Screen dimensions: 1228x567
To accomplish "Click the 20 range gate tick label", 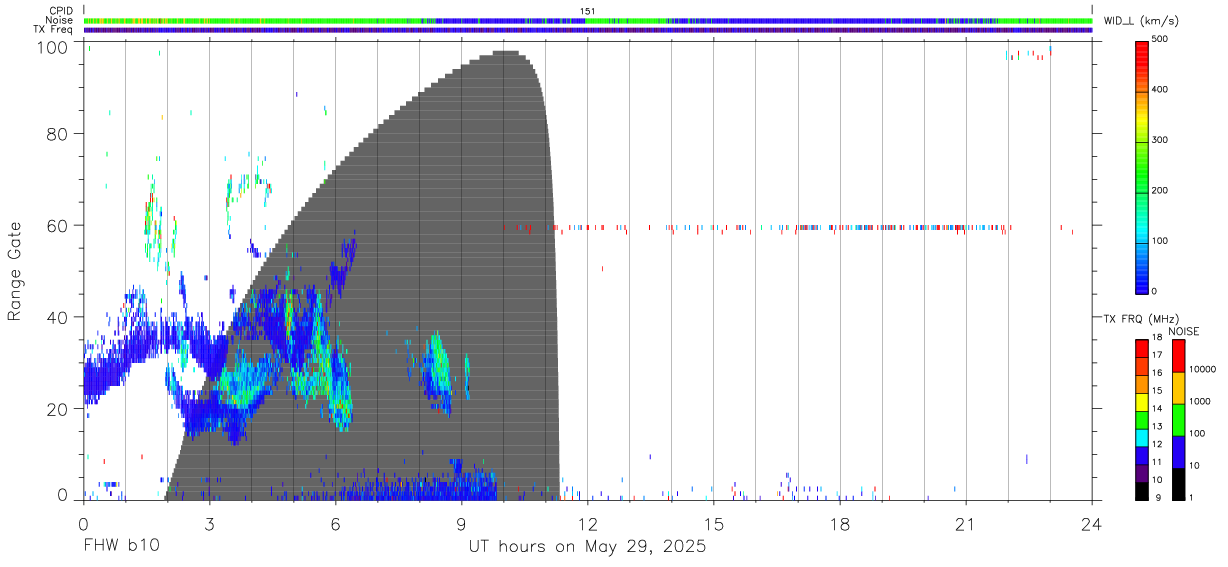I will tap(57, 408).
